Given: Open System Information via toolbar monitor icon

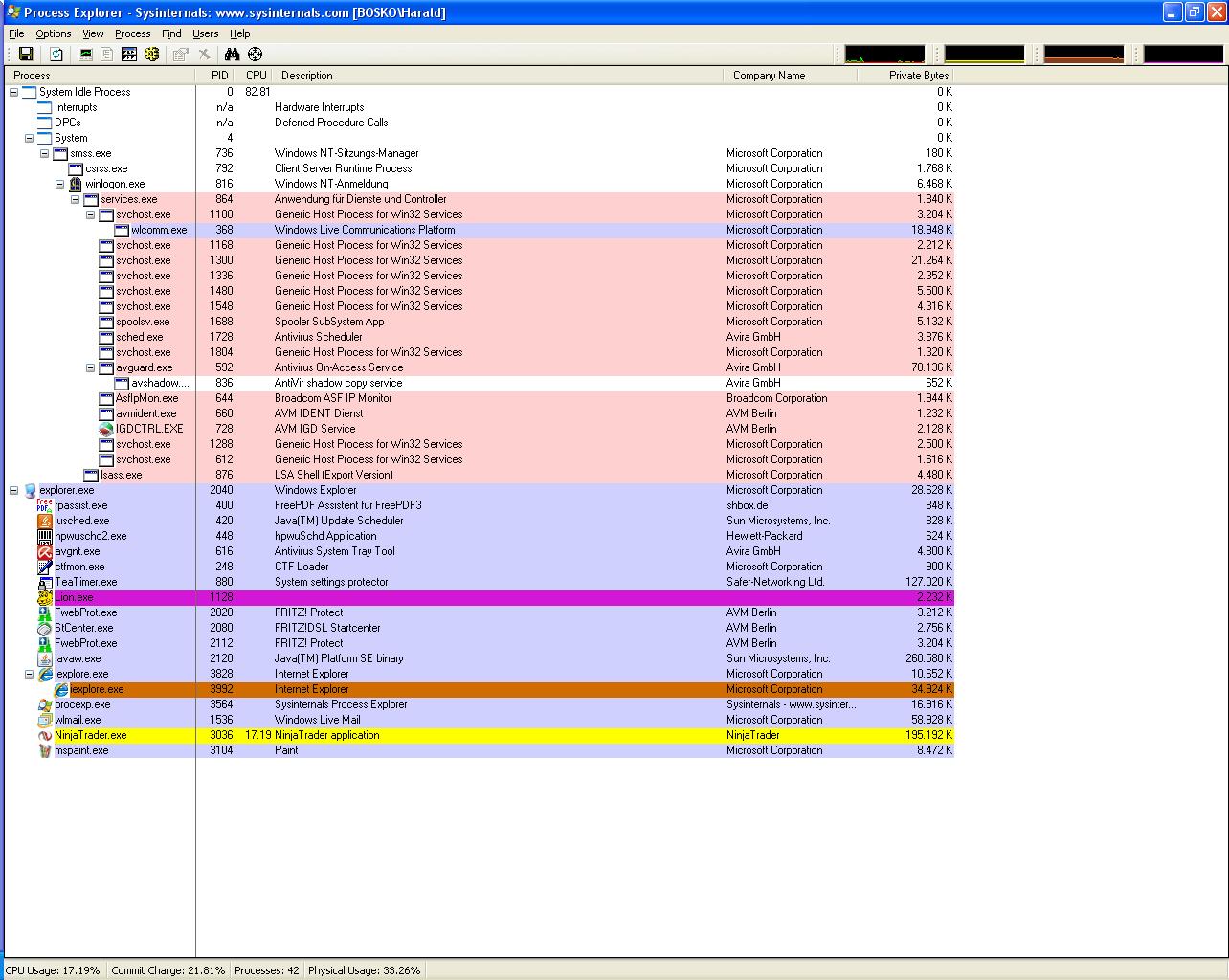Looking at the screenshot, I should 86,55.
